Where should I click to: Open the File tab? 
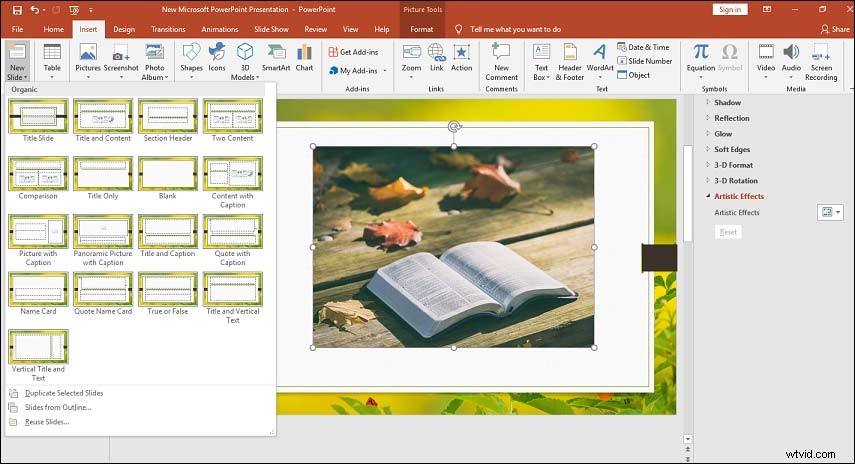[x=17, y=29]
